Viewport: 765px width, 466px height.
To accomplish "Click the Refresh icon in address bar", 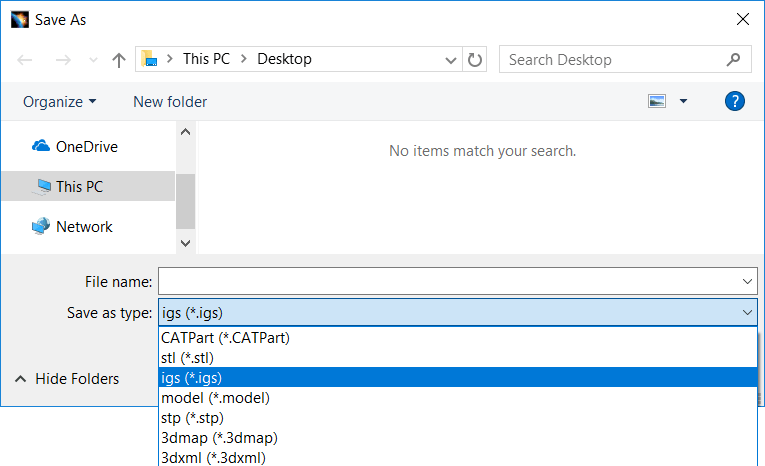I will (476, 60).
